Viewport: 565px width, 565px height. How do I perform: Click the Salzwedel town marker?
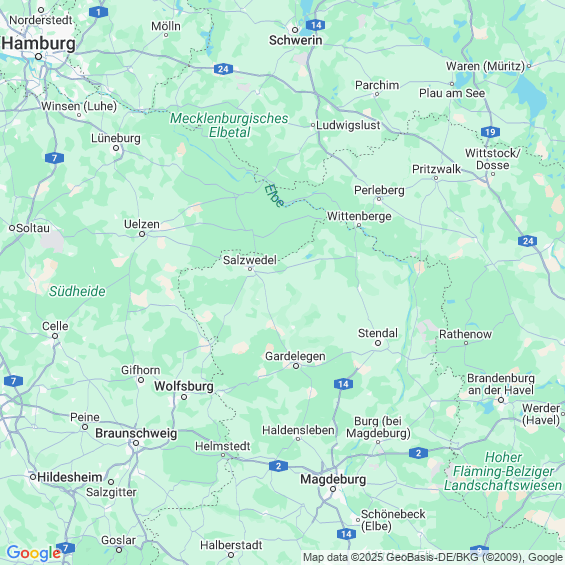(x=250, y=269)
